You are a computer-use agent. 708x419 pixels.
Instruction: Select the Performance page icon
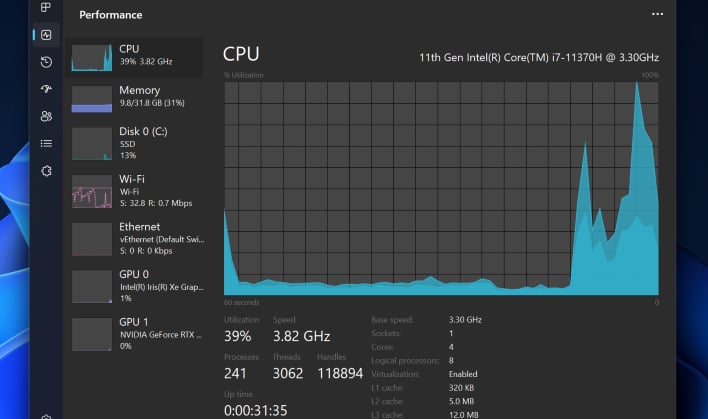46,35
